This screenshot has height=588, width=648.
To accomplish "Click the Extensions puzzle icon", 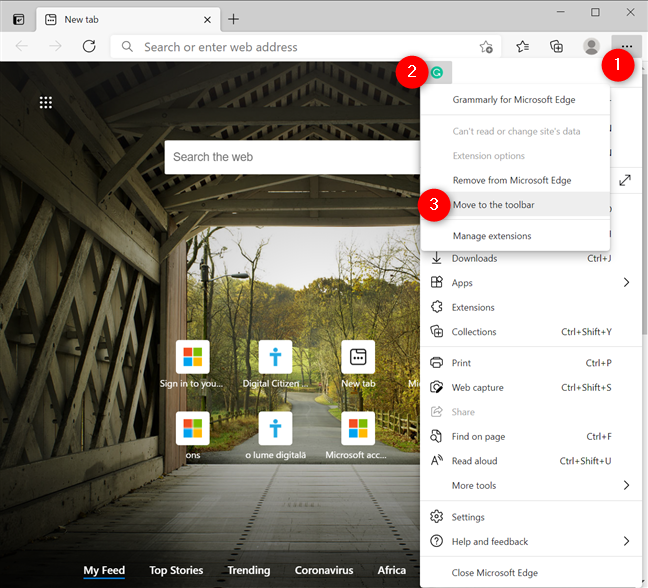I will [436, 307].
